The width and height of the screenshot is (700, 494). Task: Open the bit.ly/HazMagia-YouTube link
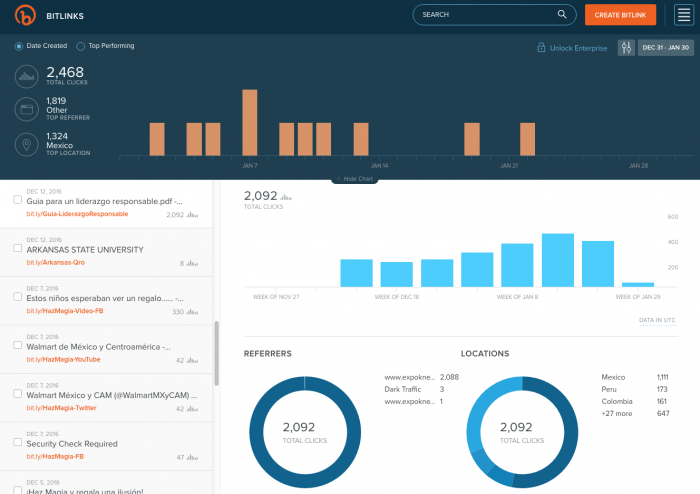click(x=63, y=359)
